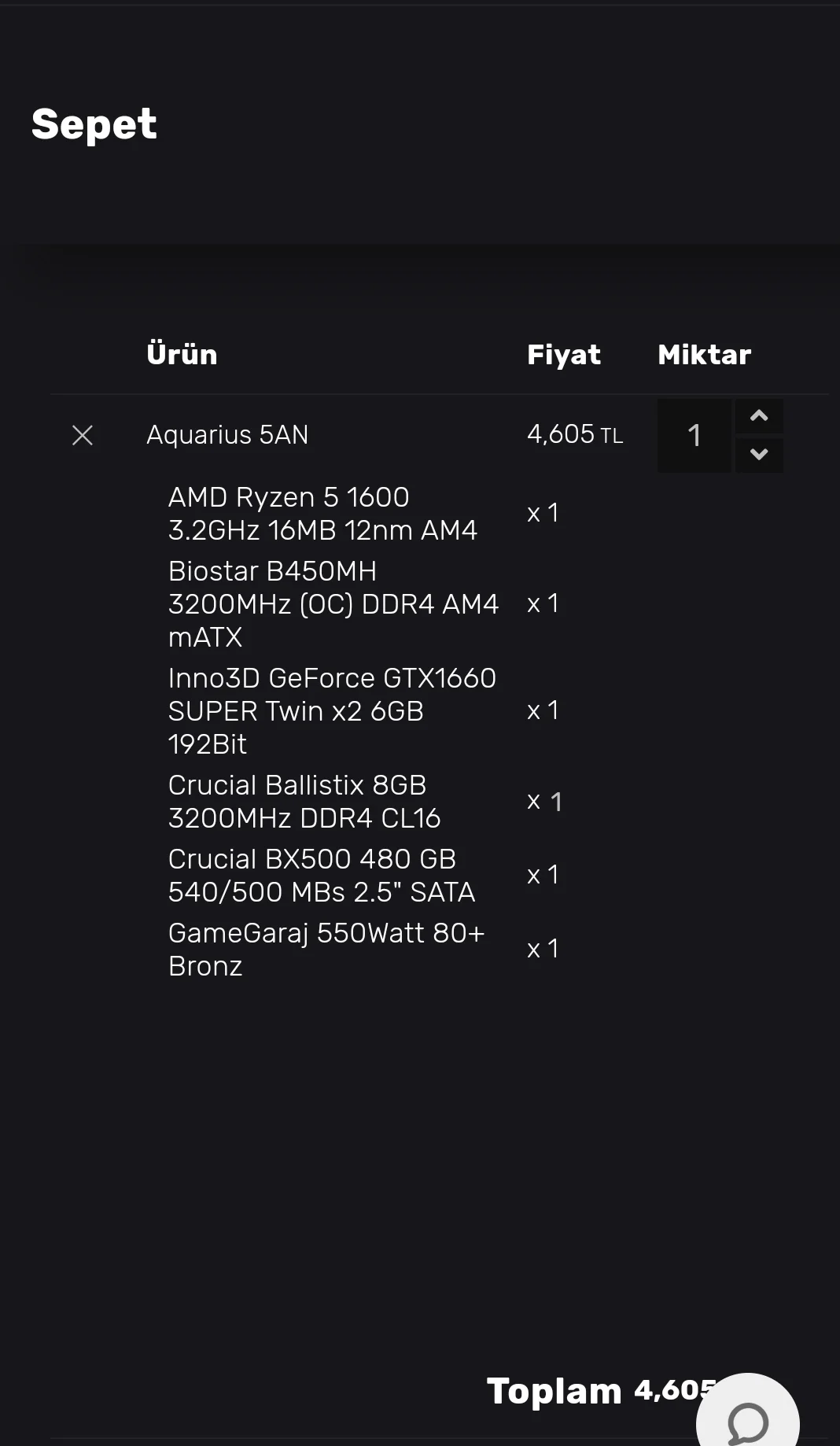Click the Ürün column header
This screenshot has width=840, height=1446.
click(x=182, y=355)
